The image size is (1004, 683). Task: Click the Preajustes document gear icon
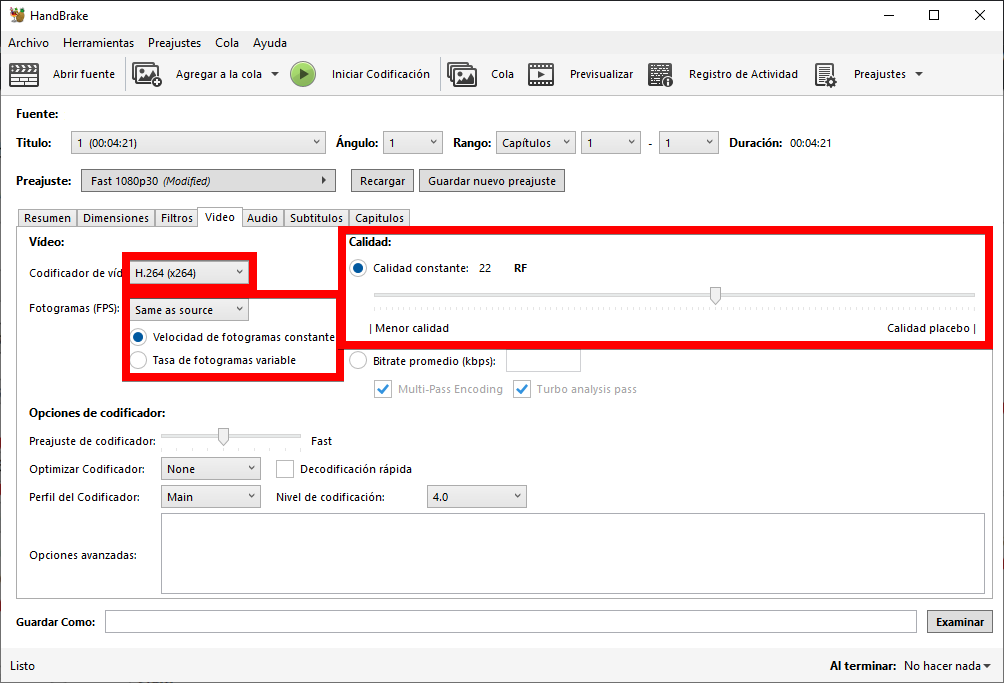(x=825, y=74)
